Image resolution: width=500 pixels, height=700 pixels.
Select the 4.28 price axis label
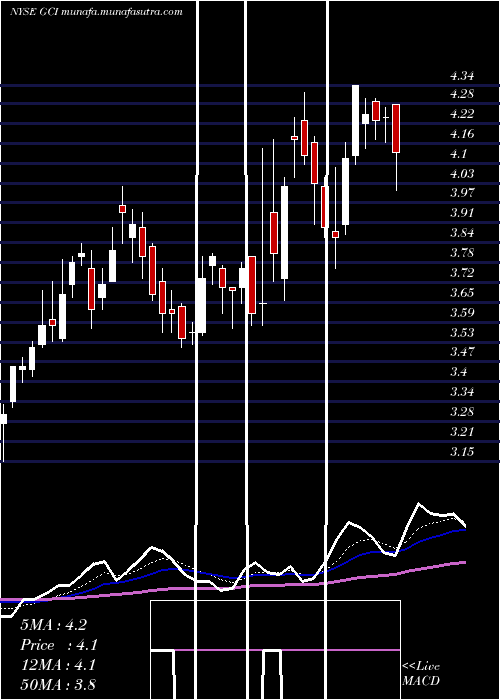pyautogui.click(x=462, y=94)
